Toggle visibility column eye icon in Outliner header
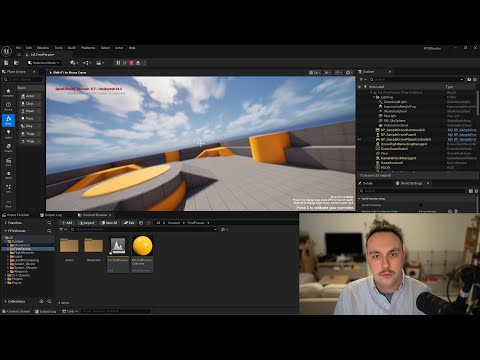Image resolution: width=480 pixels, height=360 pixels. tap(359, 87)
